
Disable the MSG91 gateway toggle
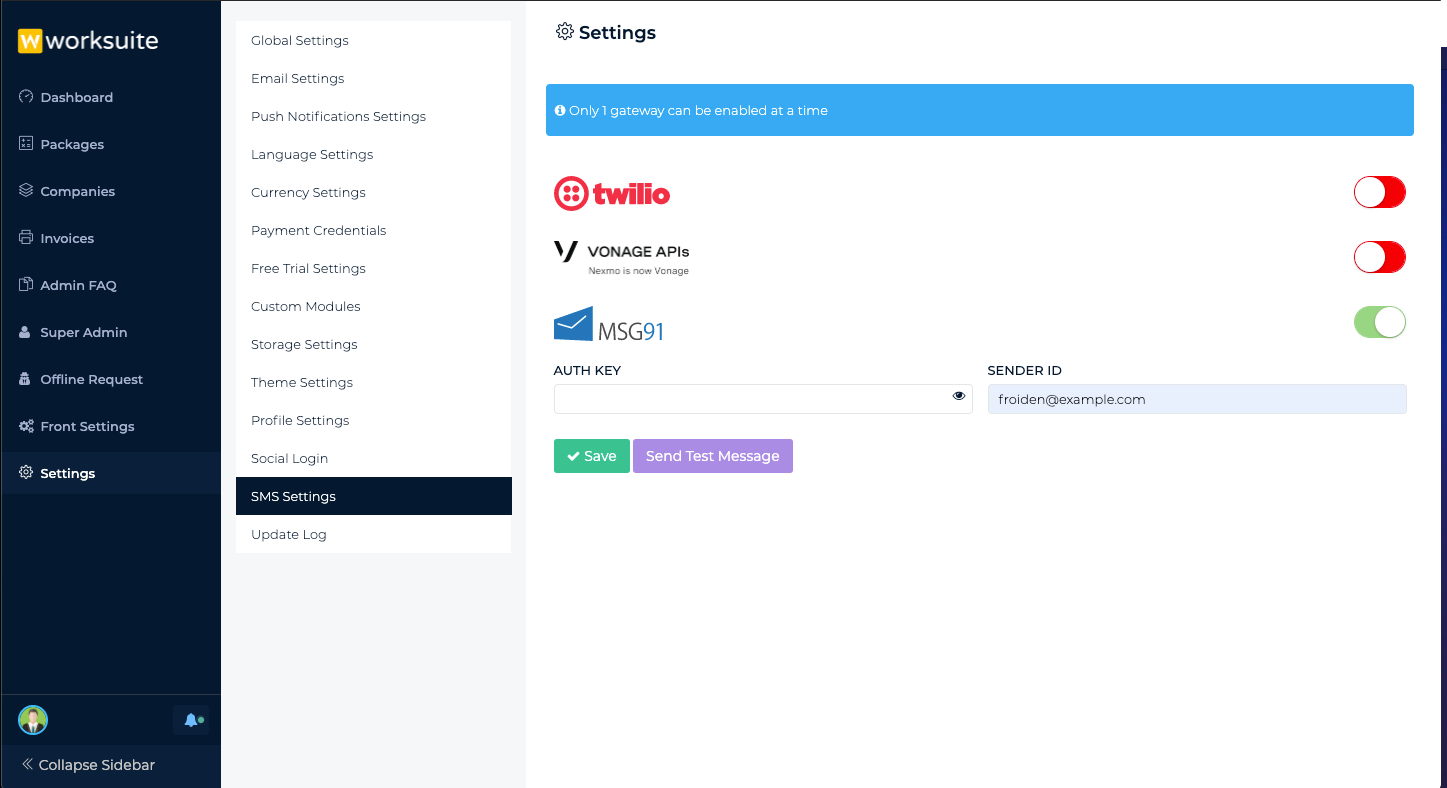[x=1380, y=322]
